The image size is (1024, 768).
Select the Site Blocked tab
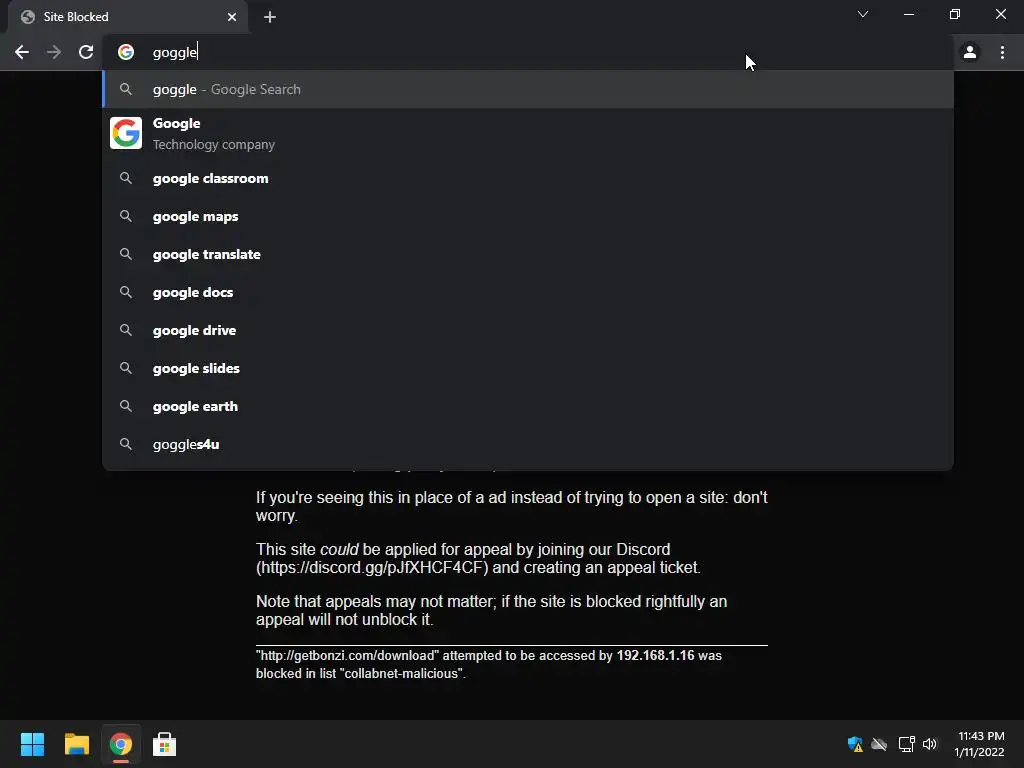point(127,17)
